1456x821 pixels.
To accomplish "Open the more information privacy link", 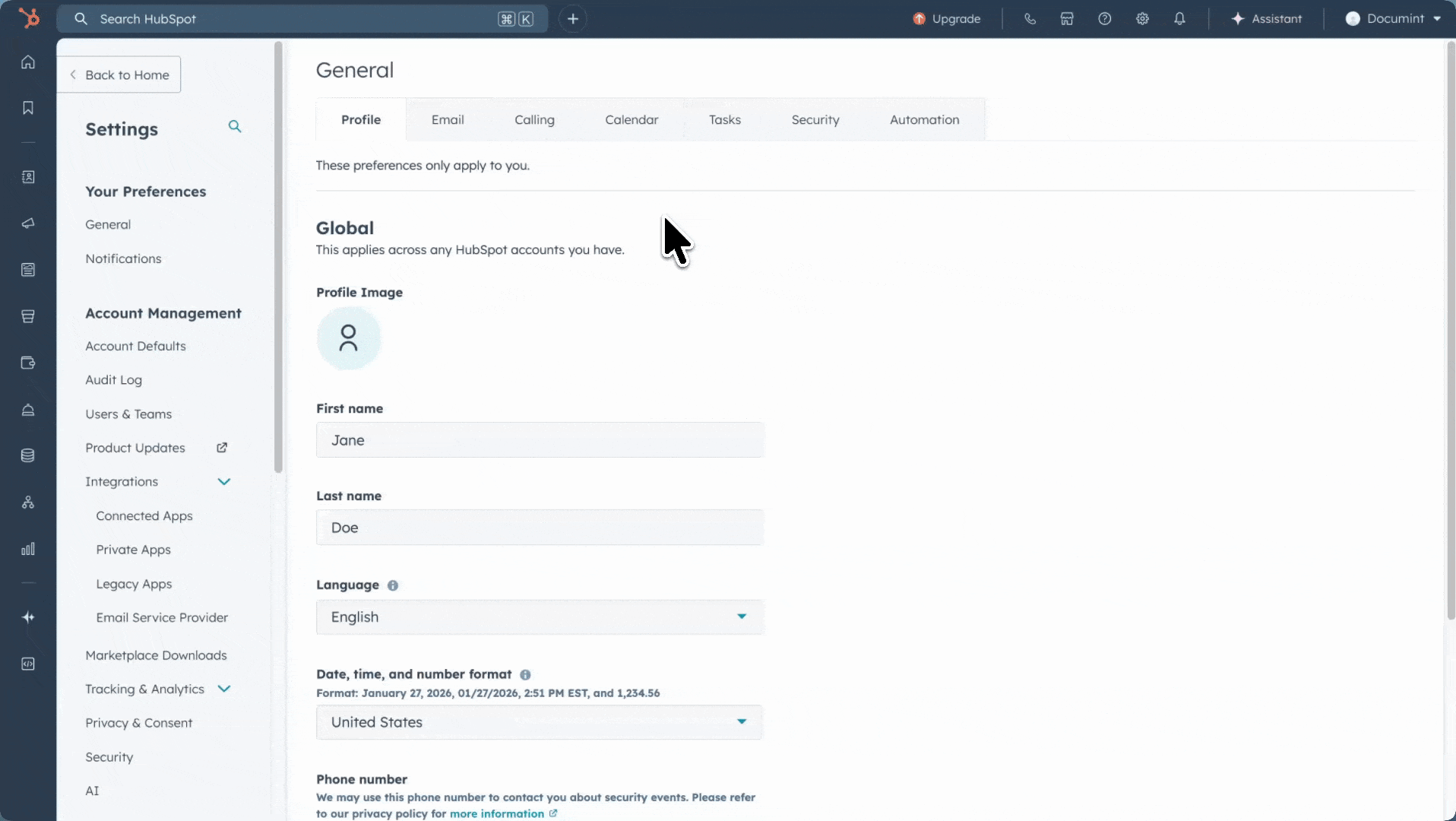I will pos(497,813).
